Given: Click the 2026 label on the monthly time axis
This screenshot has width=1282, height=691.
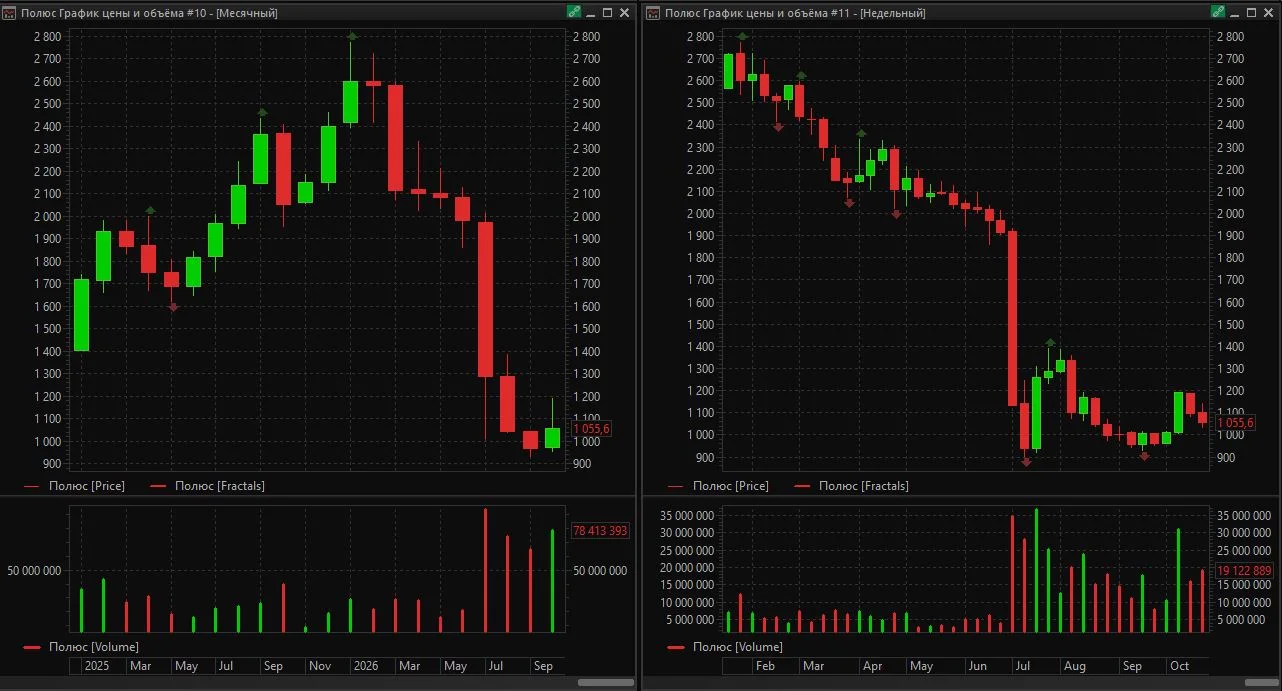Looking at the screenshot, I should [x=365, y=666].
